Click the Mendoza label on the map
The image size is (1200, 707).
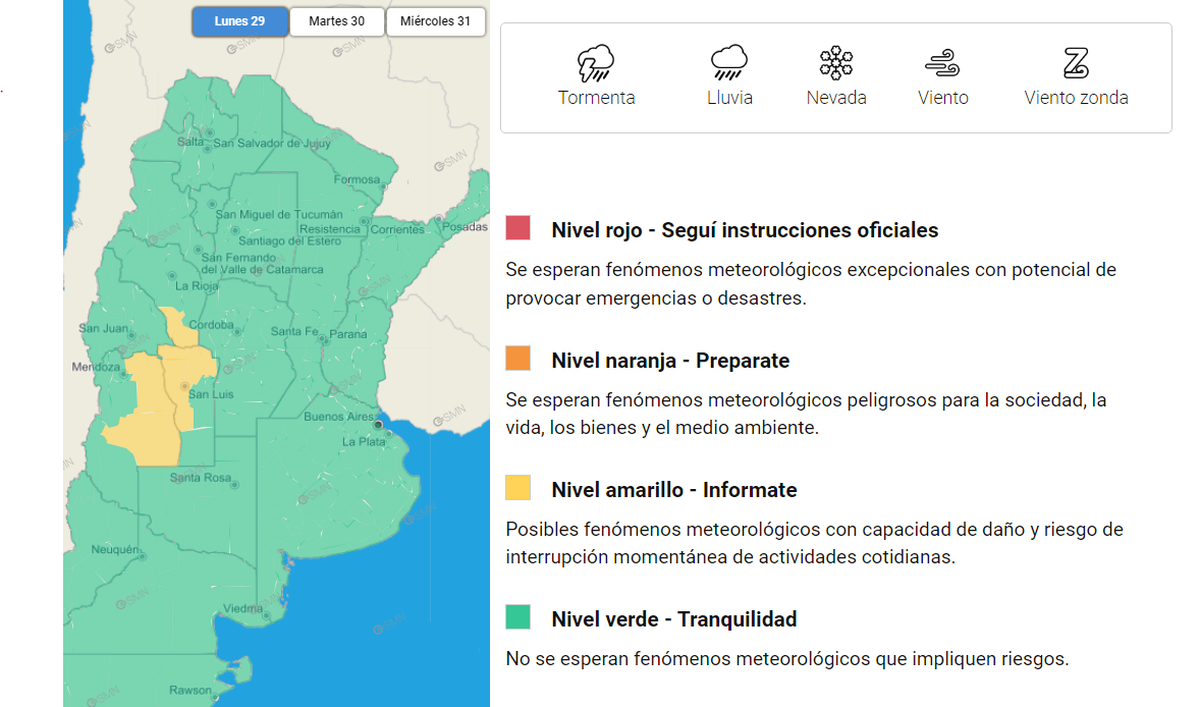[95, 367]
